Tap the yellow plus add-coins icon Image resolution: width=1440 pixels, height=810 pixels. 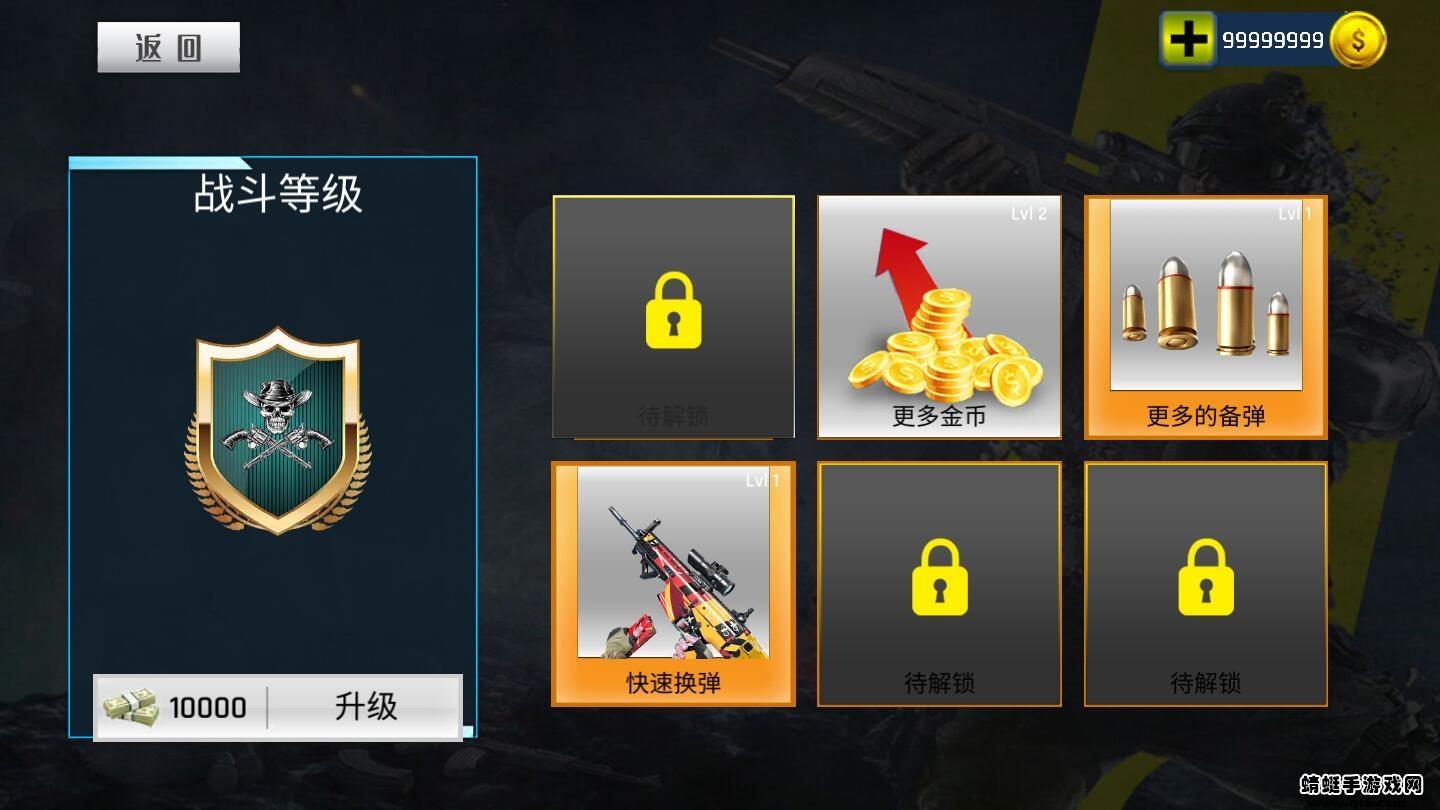1188,40
